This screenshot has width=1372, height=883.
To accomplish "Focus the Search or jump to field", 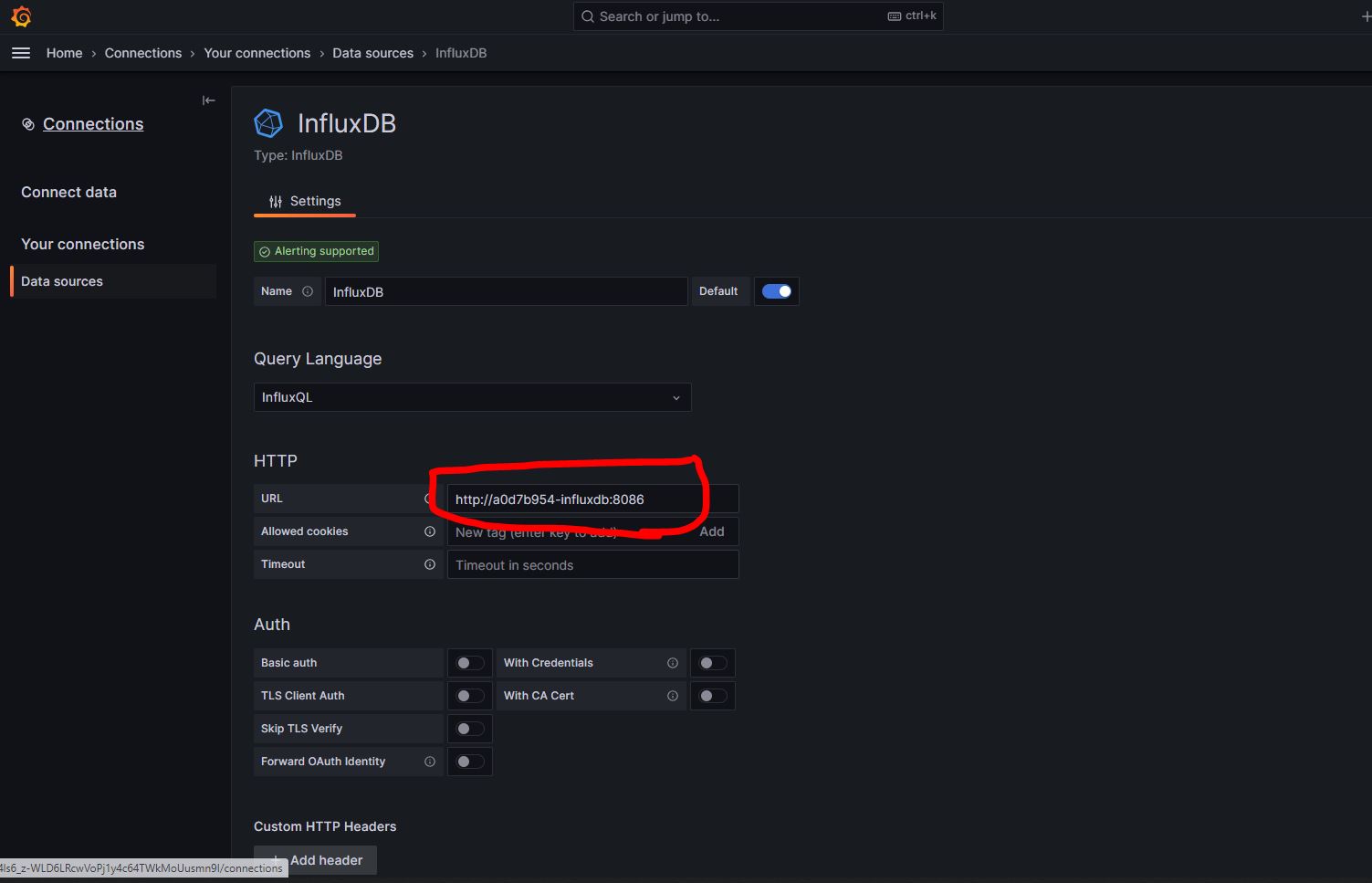I will coord(758,16).
